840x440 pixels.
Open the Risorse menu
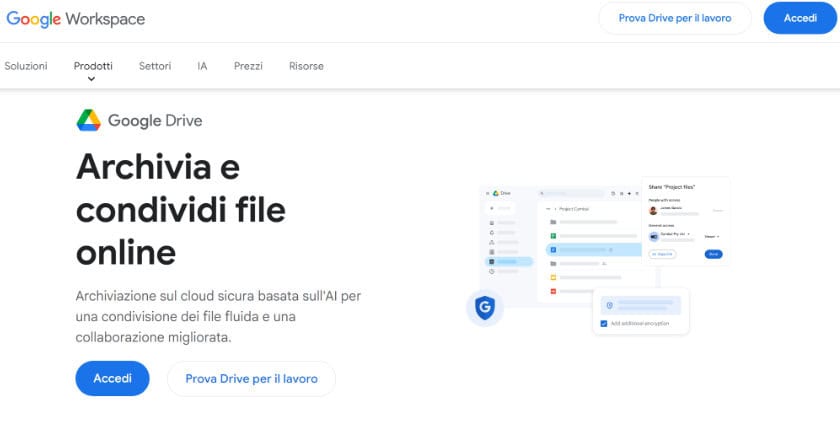(x=306, y=66)
